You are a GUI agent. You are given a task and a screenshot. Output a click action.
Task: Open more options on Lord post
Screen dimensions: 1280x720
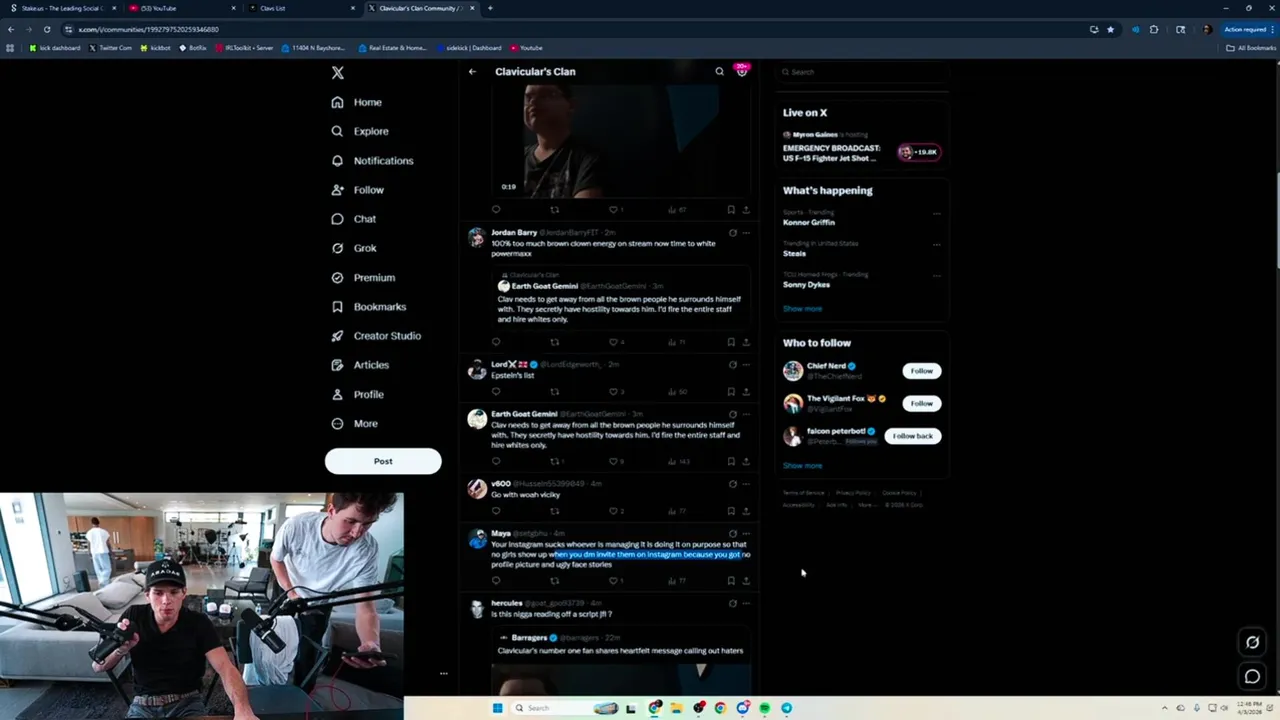click(745, 365)
